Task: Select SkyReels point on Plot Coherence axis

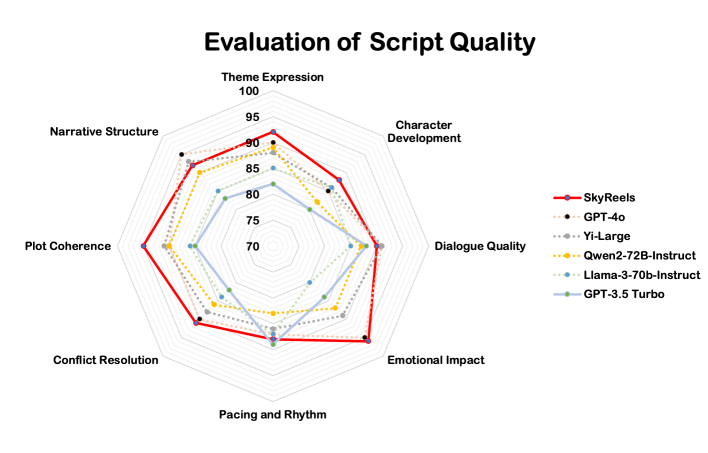Action: (143, 246)
